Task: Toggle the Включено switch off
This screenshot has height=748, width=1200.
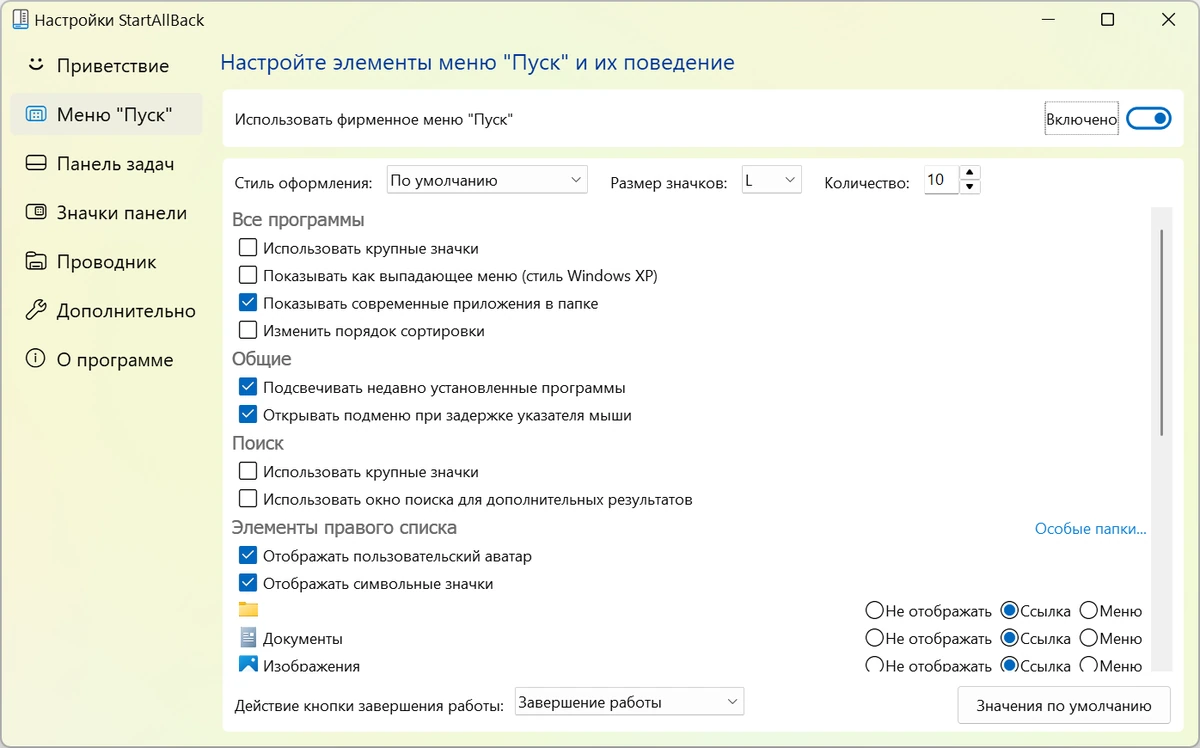Action: point(1148,119)
